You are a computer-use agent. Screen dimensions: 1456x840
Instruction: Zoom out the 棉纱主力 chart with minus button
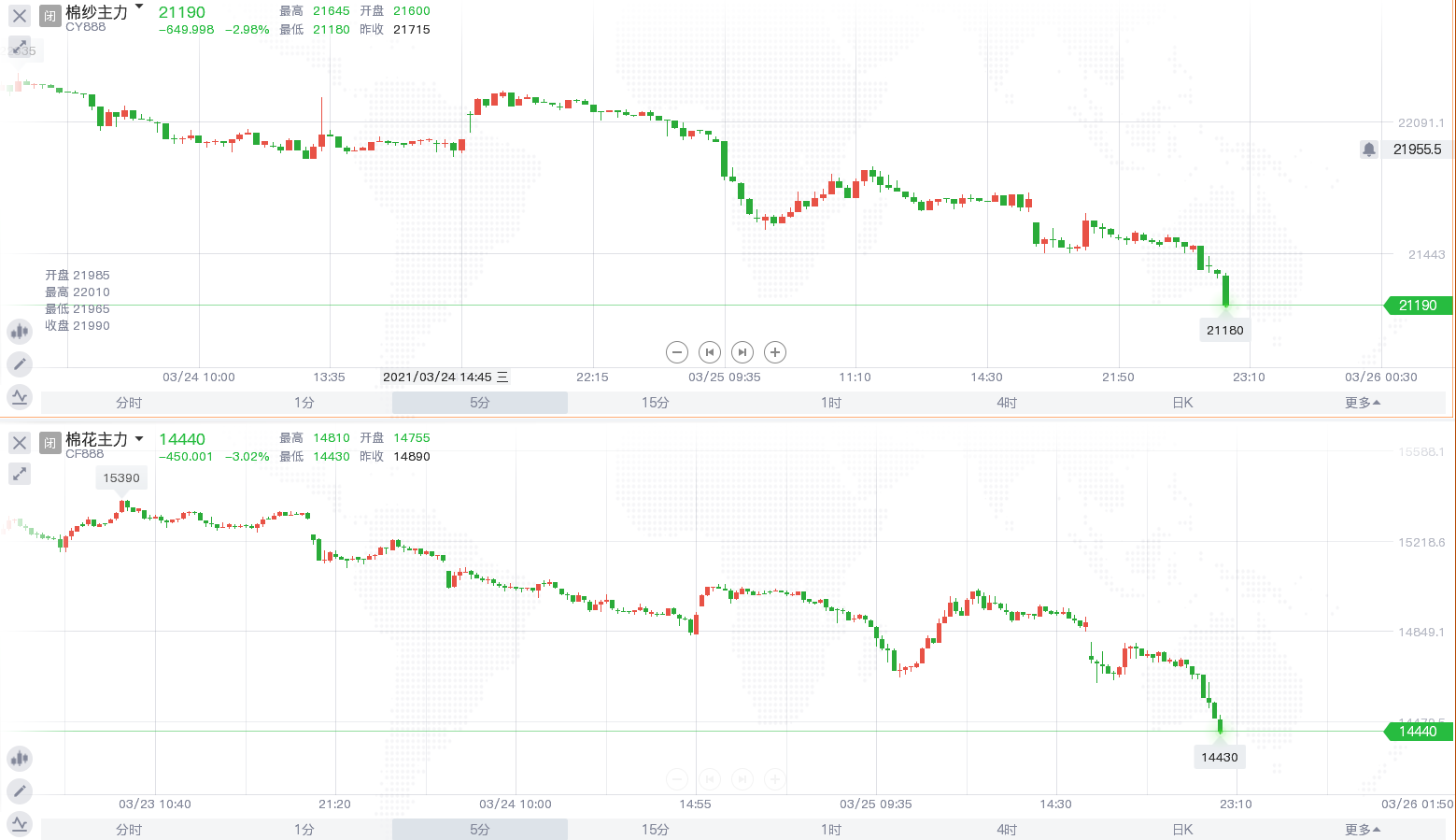pos(677,352)
